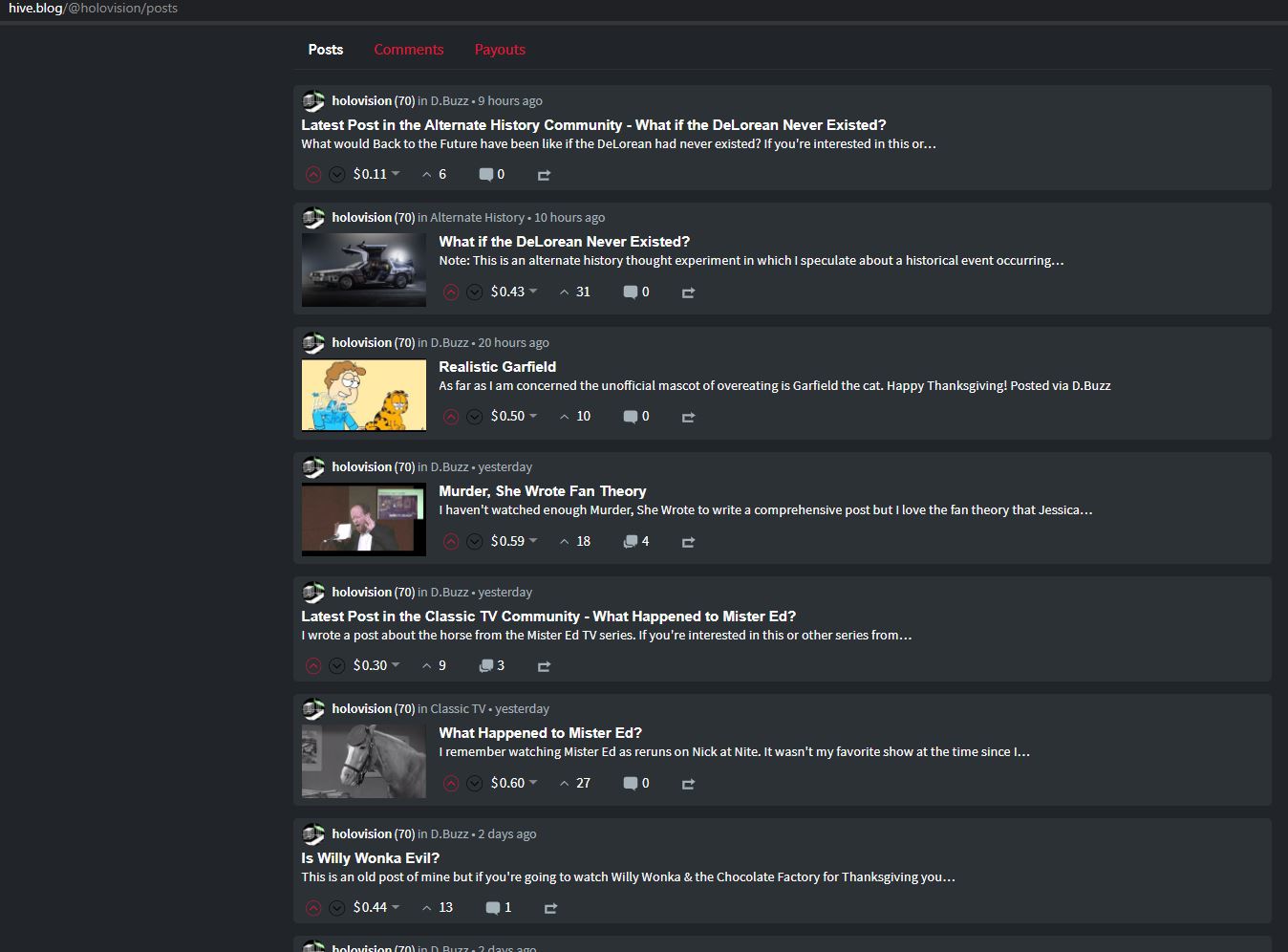Upvote the Is Willy Wonka Evil post

pyautogui.click(x=313, y=907)
